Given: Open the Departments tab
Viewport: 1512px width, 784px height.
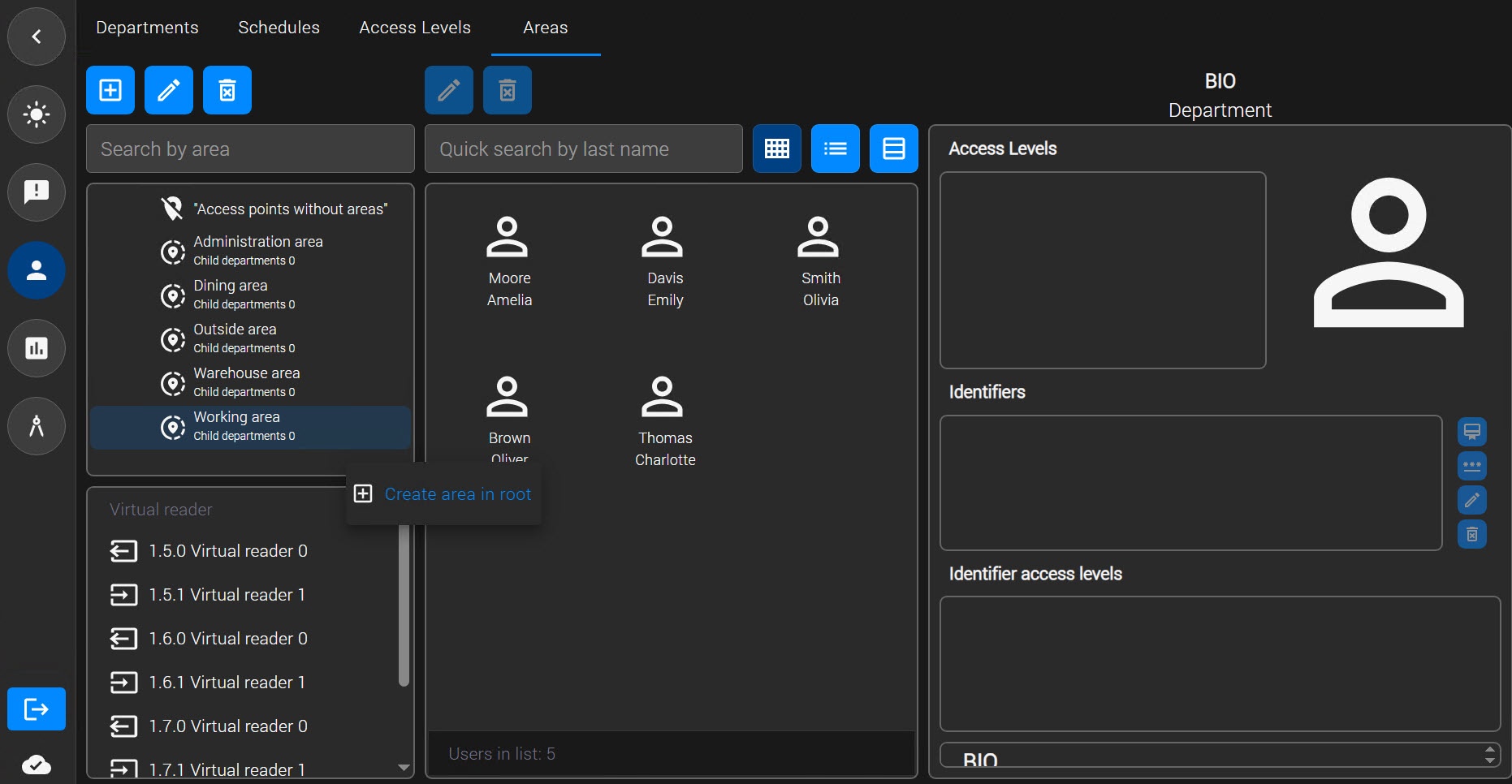Looking at the screenshot, I should click(x=147, y=28).
